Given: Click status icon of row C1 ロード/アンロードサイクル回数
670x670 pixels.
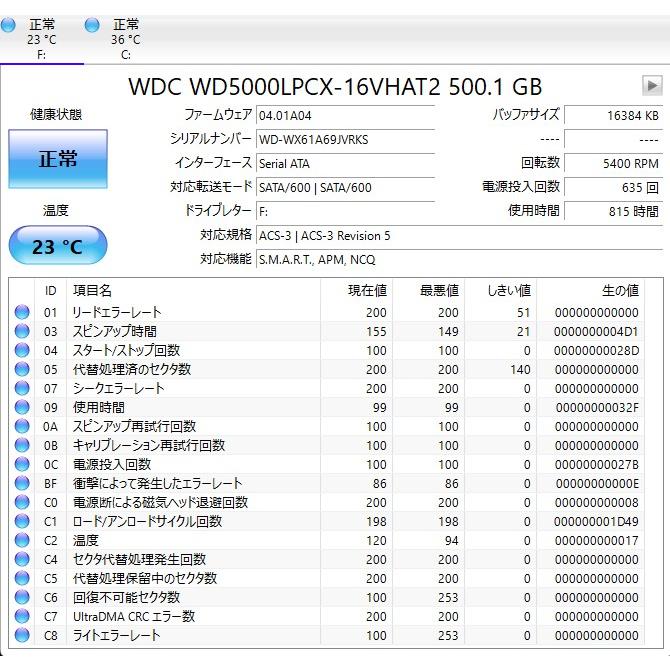Looking at the screenshot, I should pos(22,521).
